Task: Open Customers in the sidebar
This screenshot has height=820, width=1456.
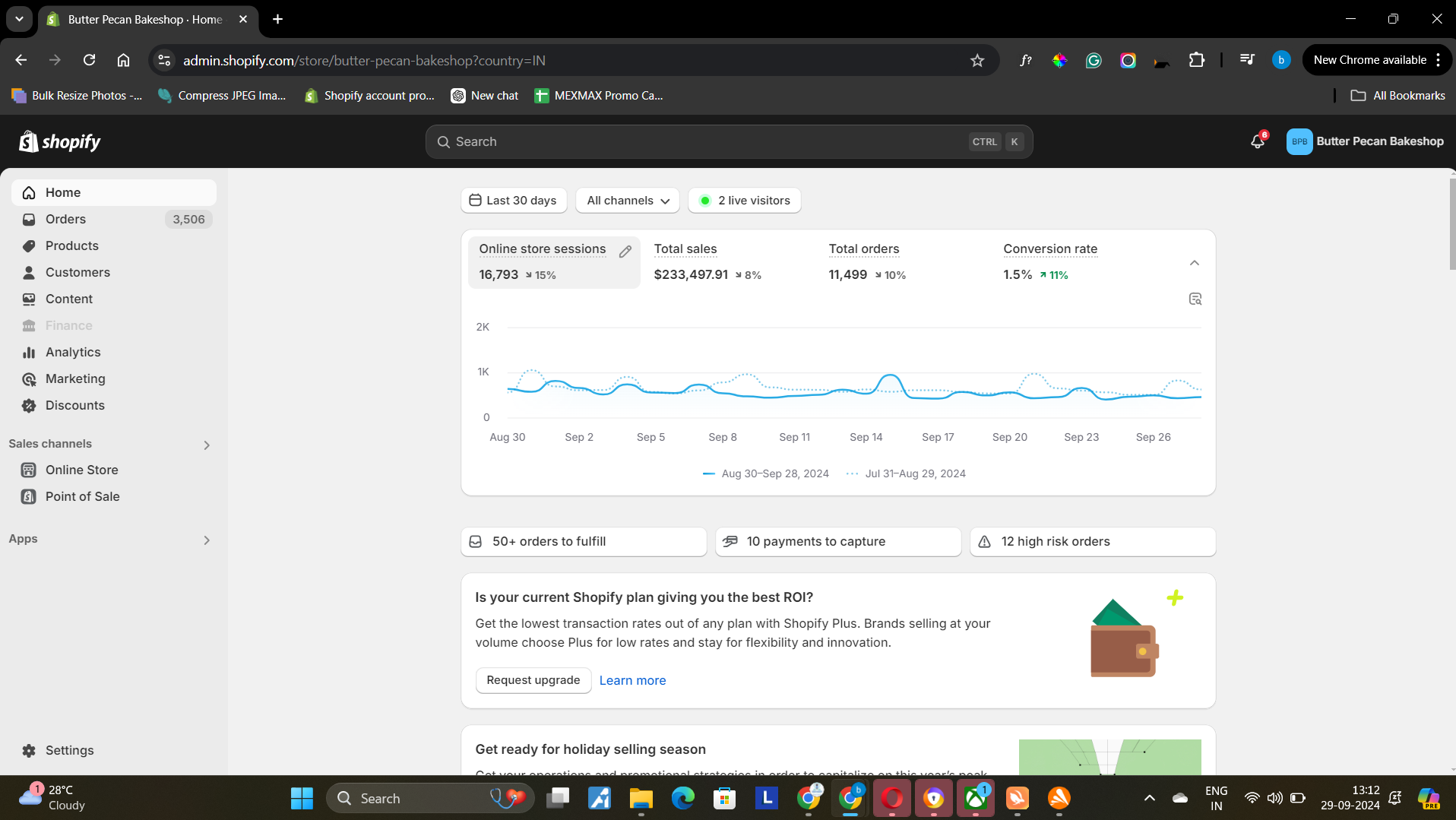Action: click(114, 272)
